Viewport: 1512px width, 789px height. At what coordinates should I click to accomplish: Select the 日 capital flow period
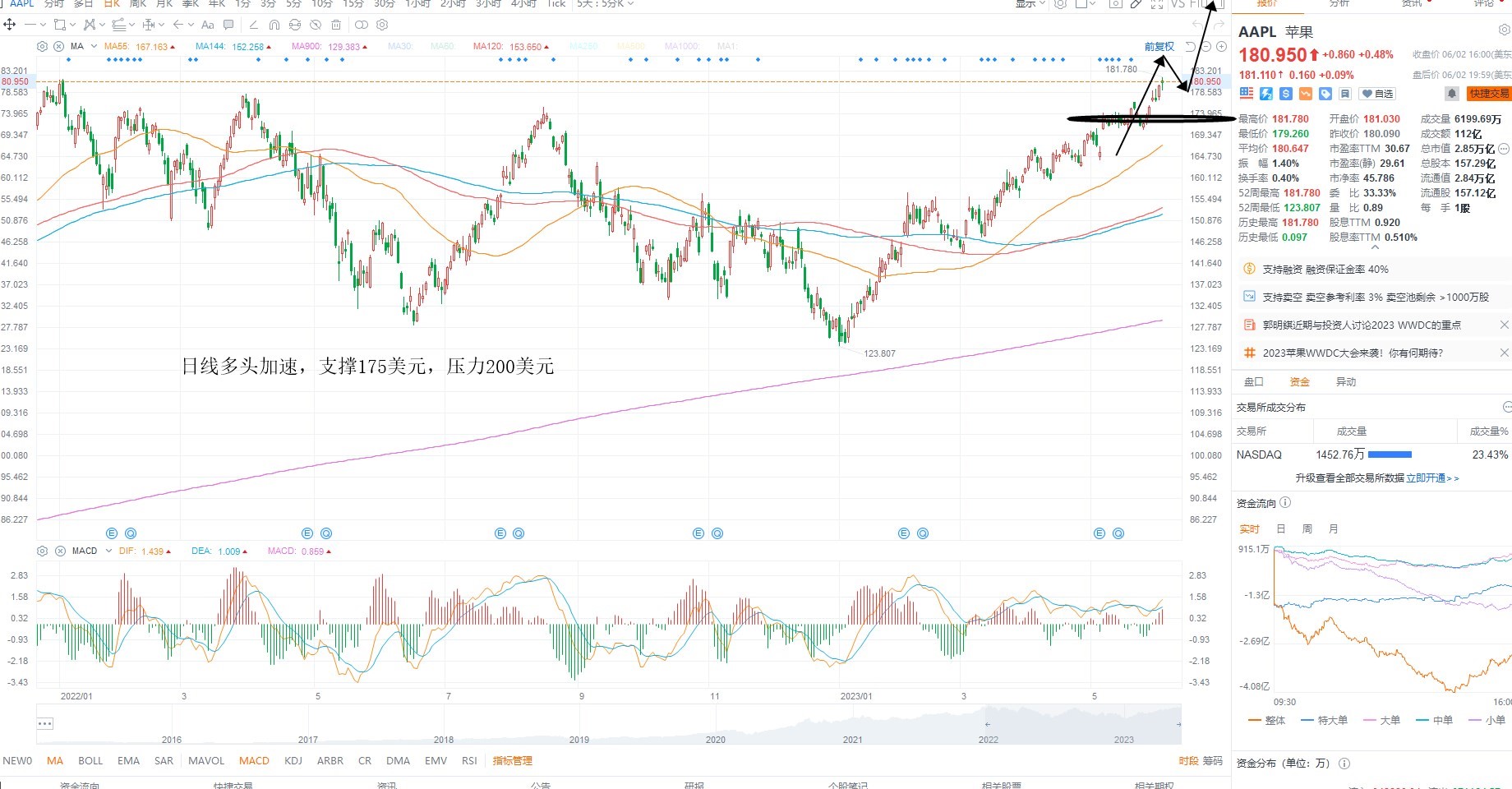(1280, 529)
